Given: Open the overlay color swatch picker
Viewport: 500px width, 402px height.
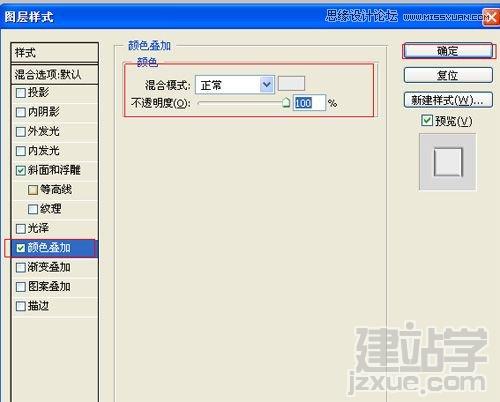Looking at the screenshot, I should 291,84.
